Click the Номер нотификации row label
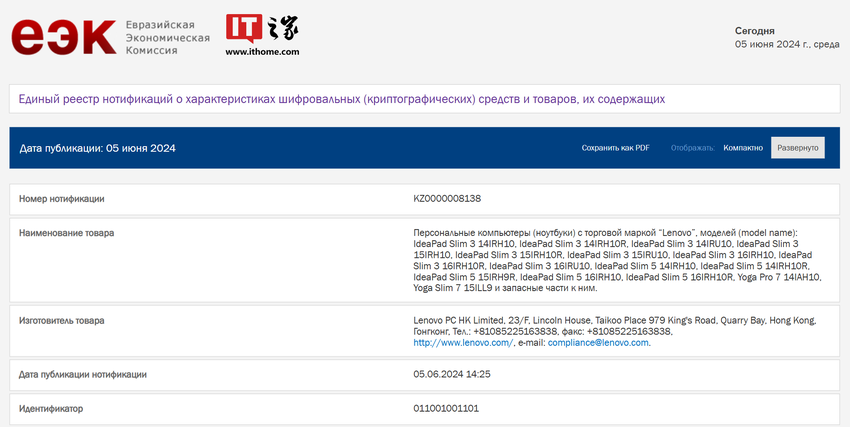Image resolution: width=850 pixels, height=427 pixels. pyautogui.click(x=62, y=199)
